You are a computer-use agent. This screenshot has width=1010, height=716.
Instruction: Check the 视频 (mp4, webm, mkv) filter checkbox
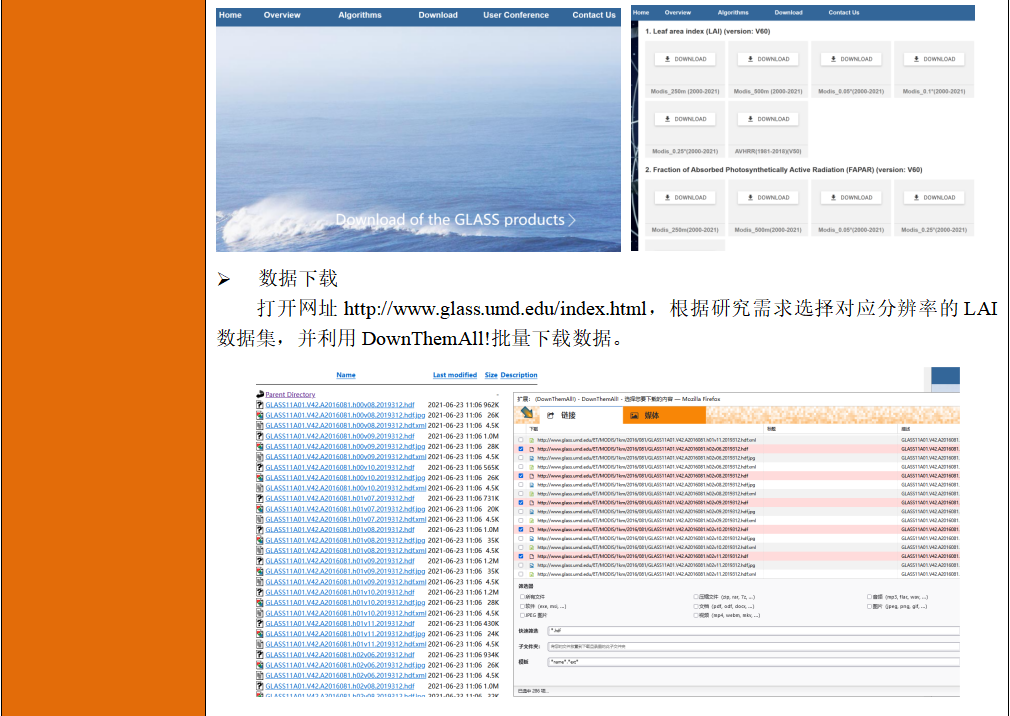point(695,614)
